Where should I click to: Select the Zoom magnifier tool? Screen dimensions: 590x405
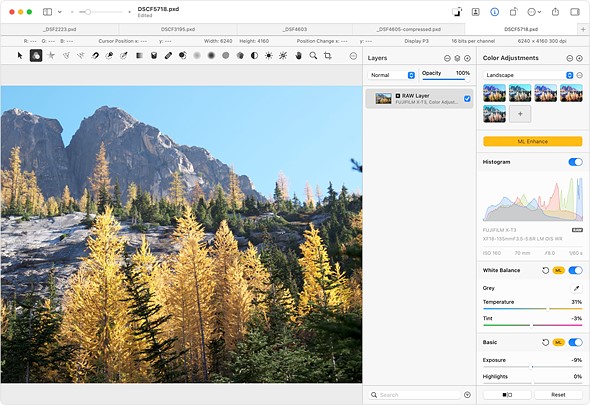tap(313, 56)
